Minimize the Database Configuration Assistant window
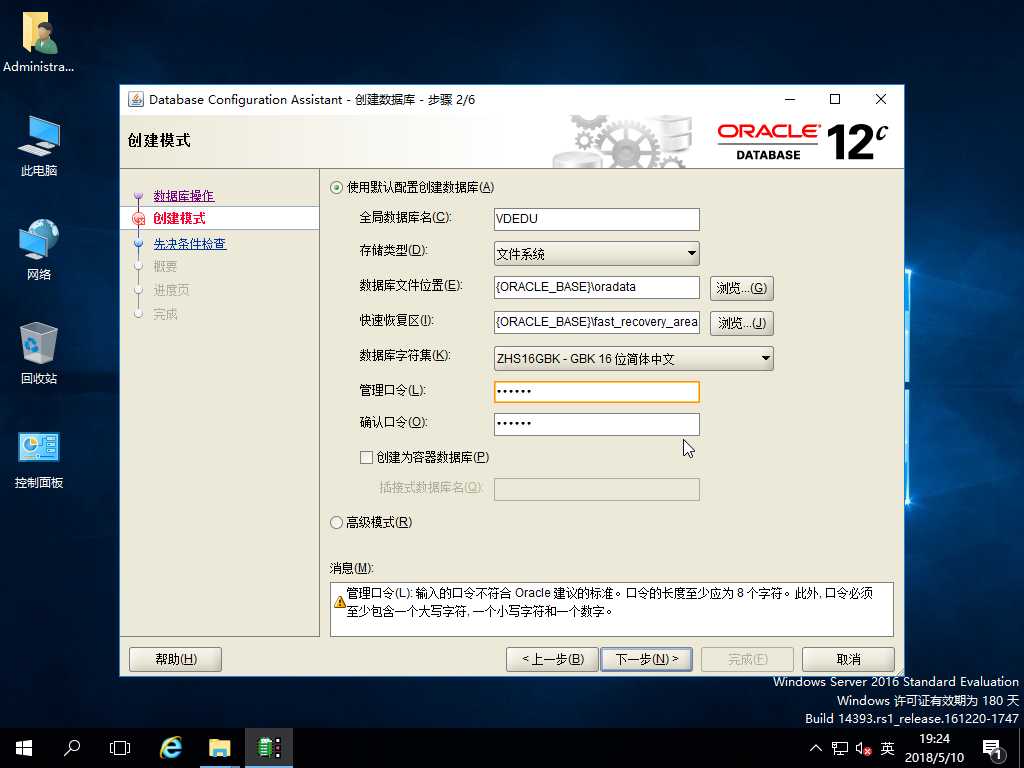The image size is (1024, 768). pyautogui.click(x=790, y=99)
